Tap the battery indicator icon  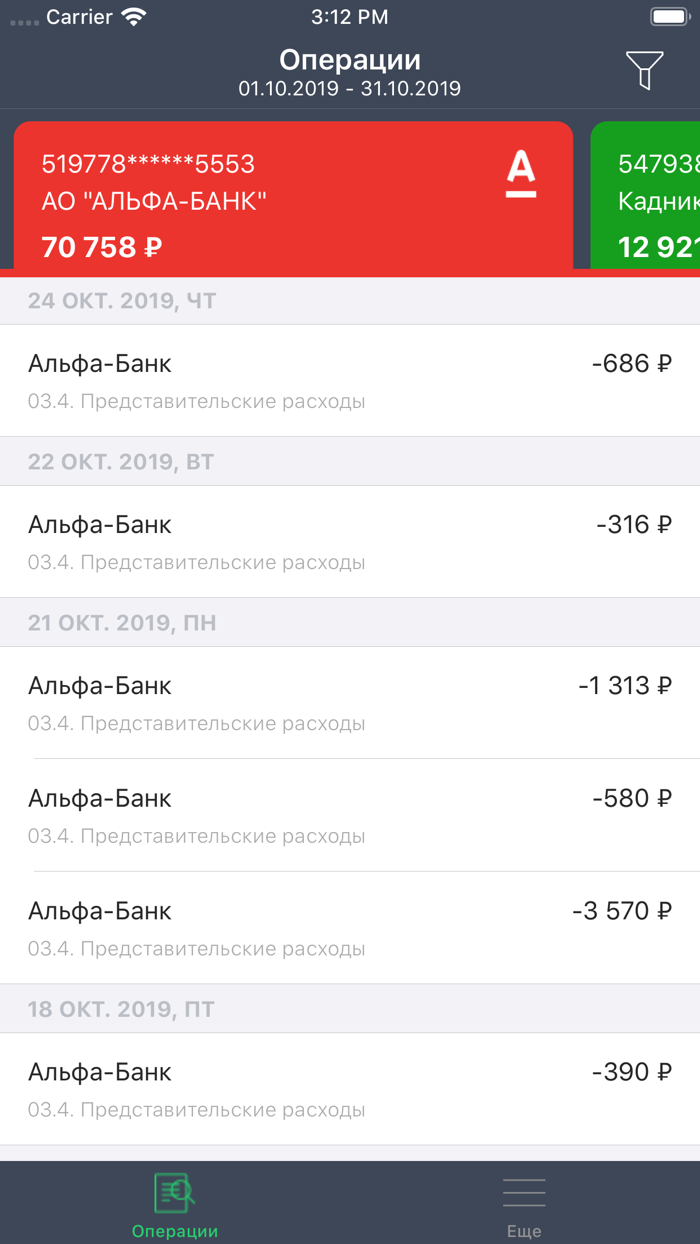pos(669,17)
